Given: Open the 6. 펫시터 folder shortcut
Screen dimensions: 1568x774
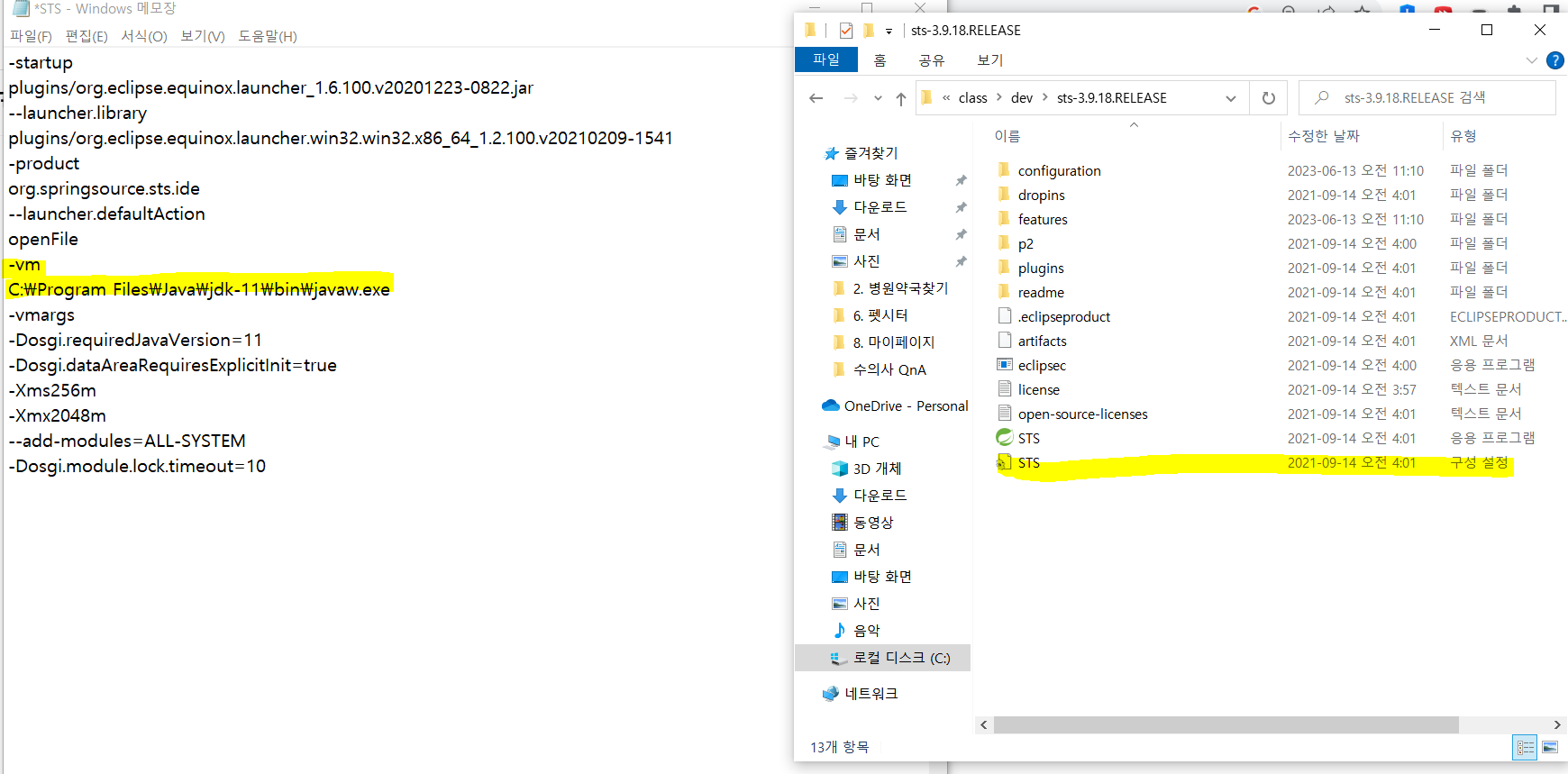Looking at the screenshot, I should 880,315.
